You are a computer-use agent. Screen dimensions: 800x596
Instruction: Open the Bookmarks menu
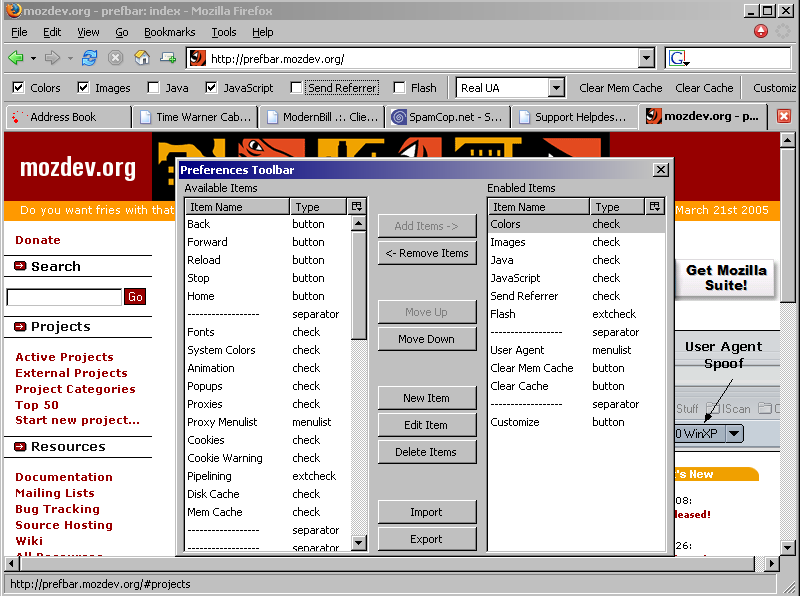pos(169,32)
